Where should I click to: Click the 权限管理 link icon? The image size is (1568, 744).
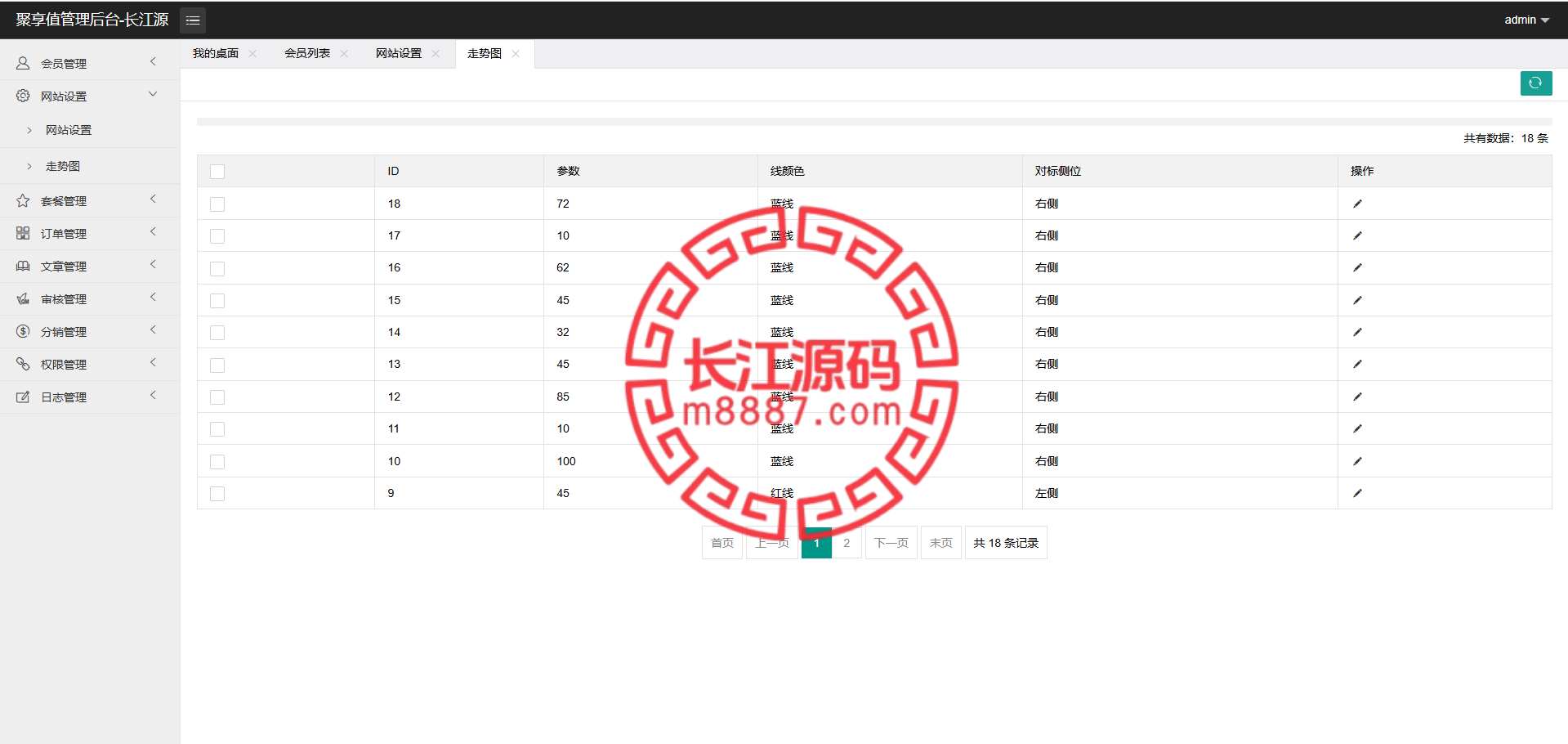[x=23, y=364]
